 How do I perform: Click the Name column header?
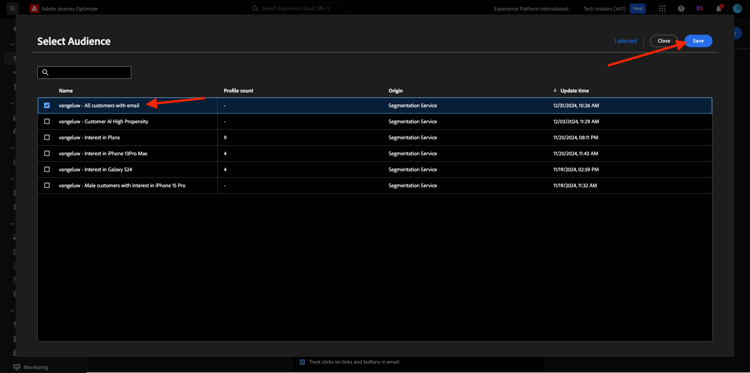pyautogui.click(x=66, y=90)
